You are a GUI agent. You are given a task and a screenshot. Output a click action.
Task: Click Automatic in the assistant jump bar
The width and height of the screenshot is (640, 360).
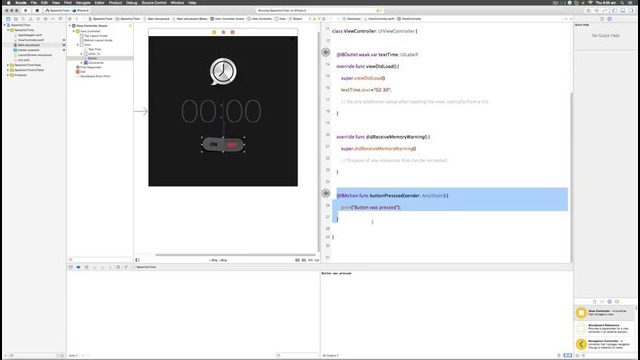(x=353, y=19)
